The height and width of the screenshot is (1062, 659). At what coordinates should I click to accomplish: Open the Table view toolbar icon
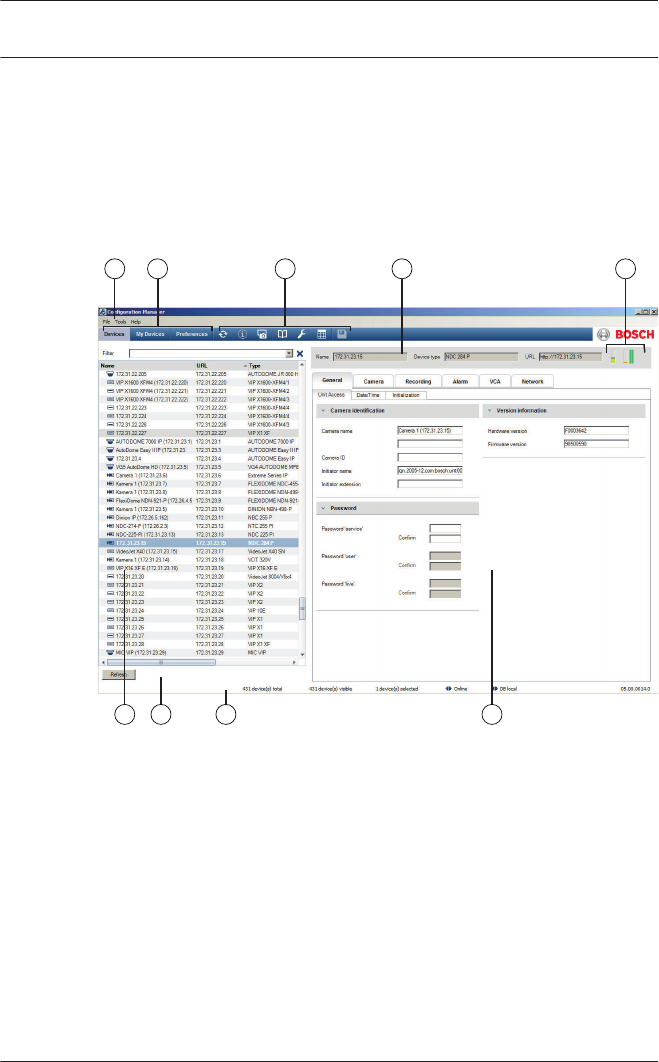pyautogui.click(x=322, y=335)
